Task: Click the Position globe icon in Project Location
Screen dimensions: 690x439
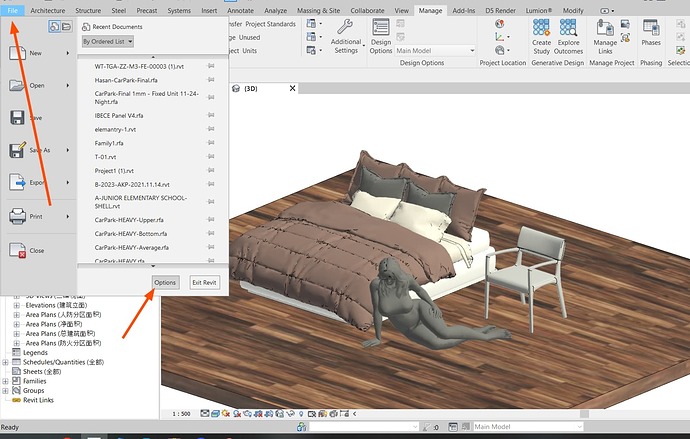Action: (x=500, y=50)
